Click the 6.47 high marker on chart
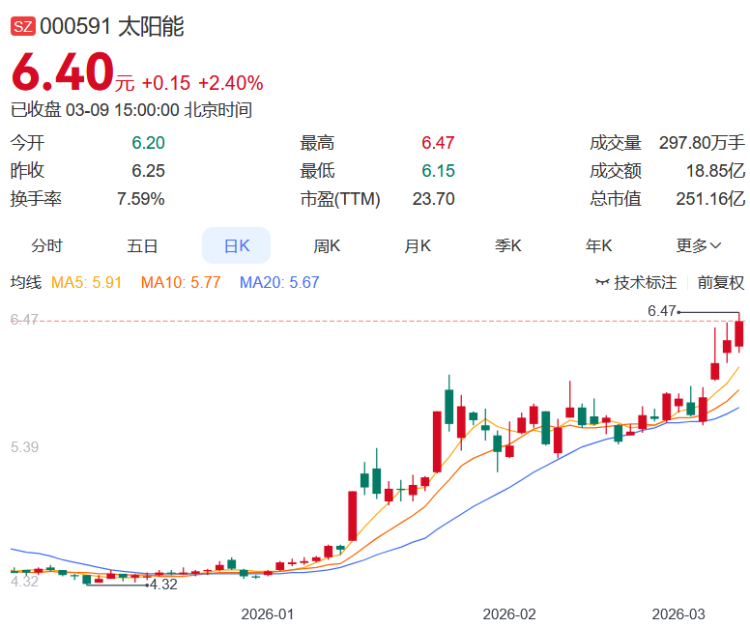This screenshot has height=627, width=750. [662, 311]
